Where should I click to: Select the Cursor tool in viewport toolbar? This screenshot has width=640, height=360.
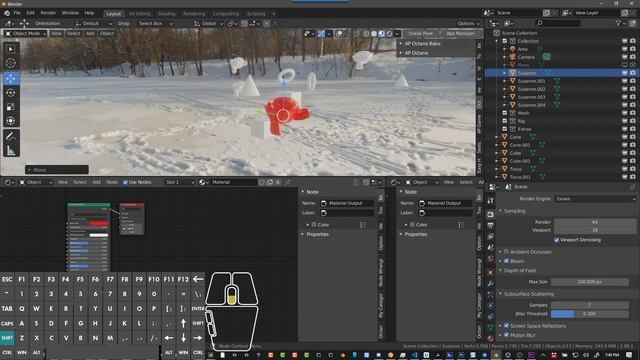pyautogui.click(x=11, y=63)
